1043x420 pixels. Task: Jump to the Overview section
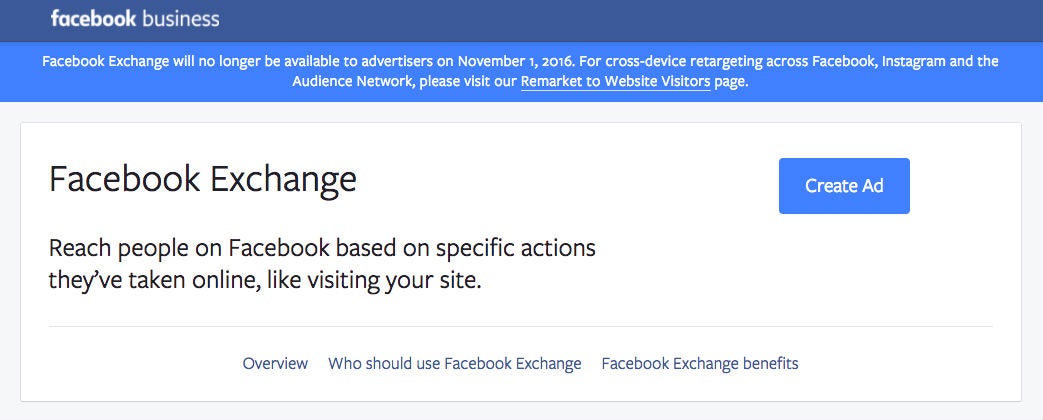[x=275, y=363]
